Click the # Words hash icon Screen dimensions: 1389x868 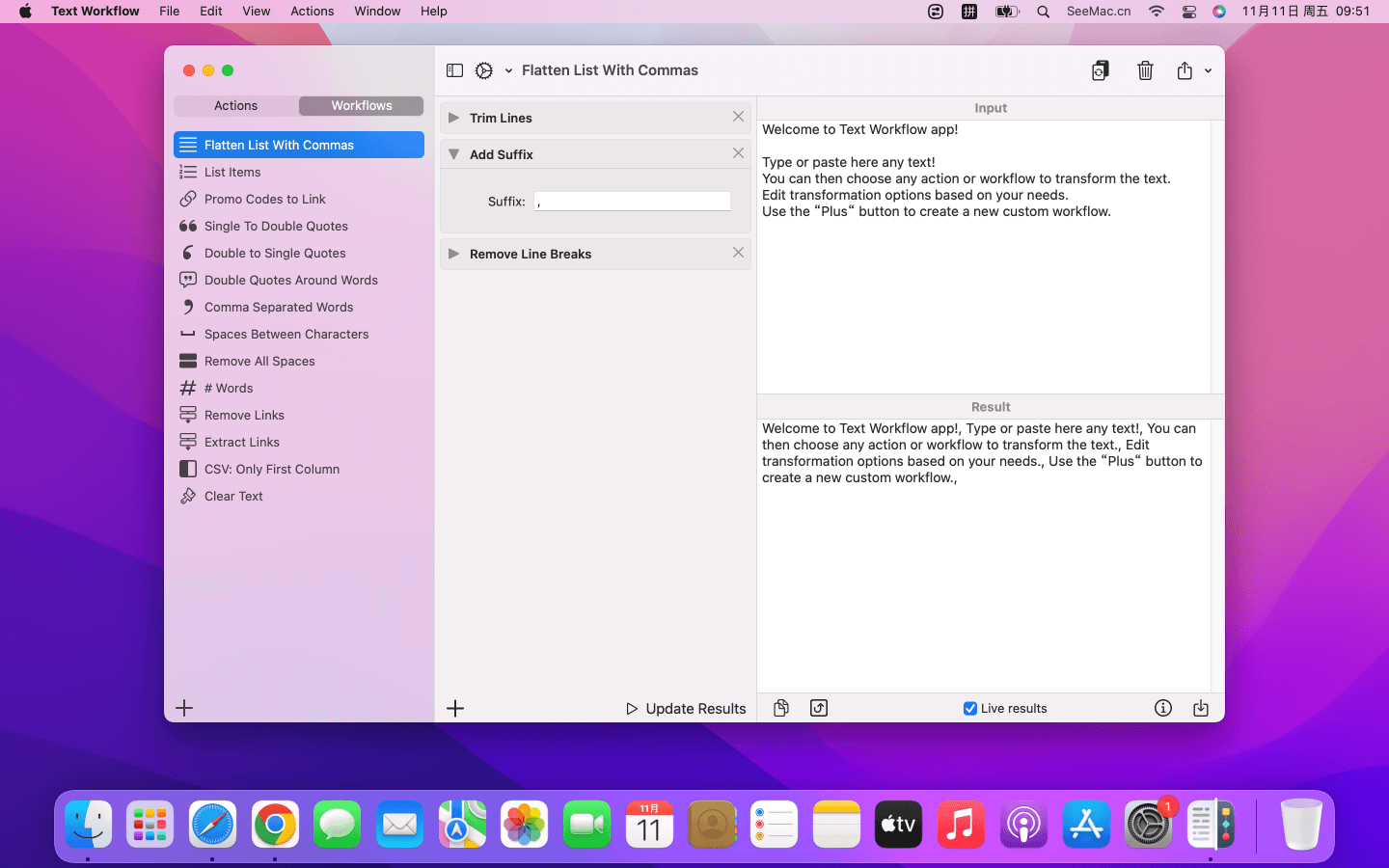point(188,388)
